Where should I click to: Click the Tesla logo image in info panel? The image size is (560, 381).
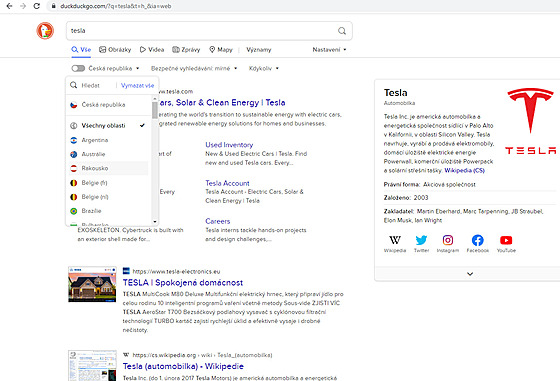coord(530,121)
